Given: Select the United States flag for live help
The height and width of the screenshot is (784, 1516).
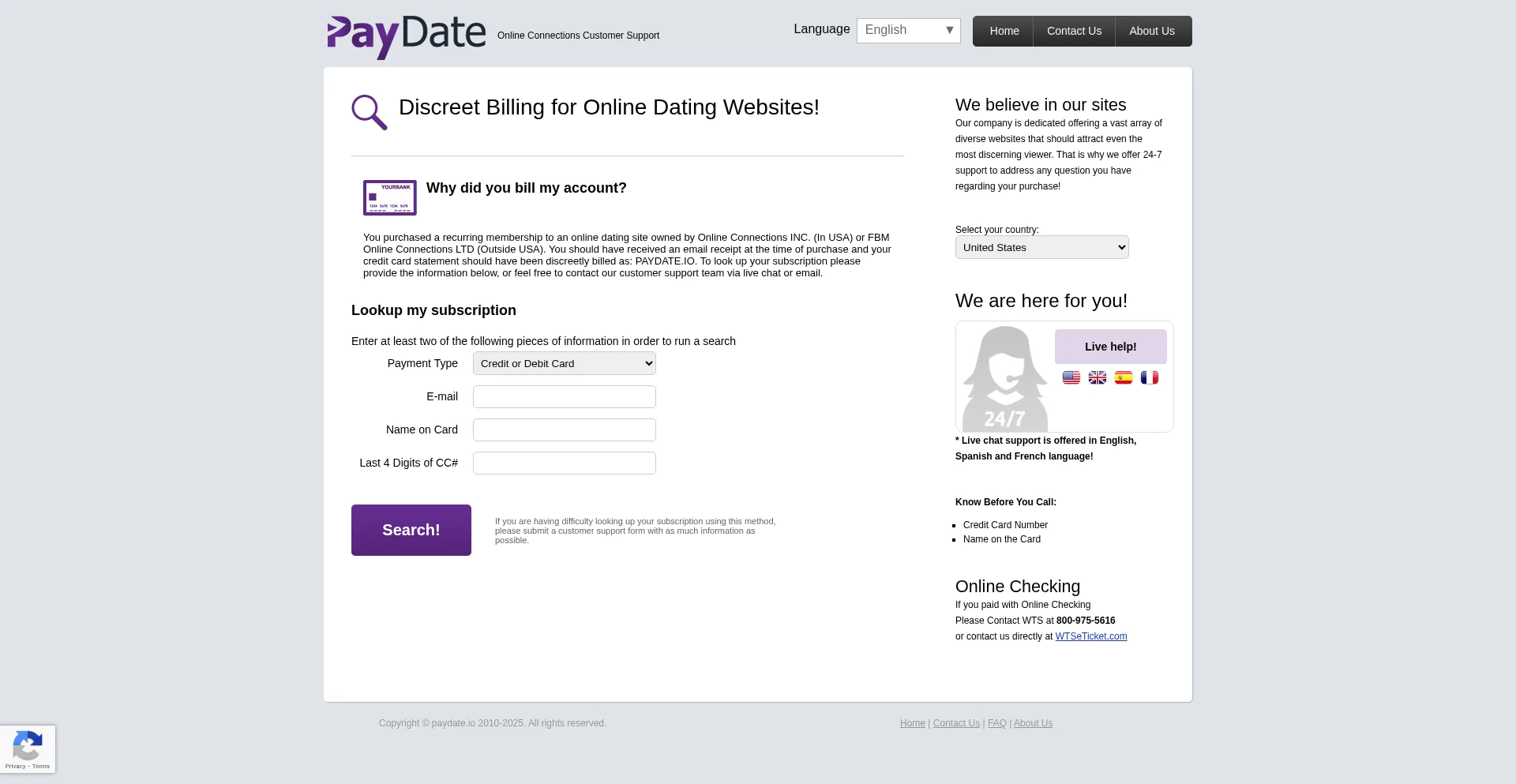Looking at the screenshot, I should pos(1071,377).
